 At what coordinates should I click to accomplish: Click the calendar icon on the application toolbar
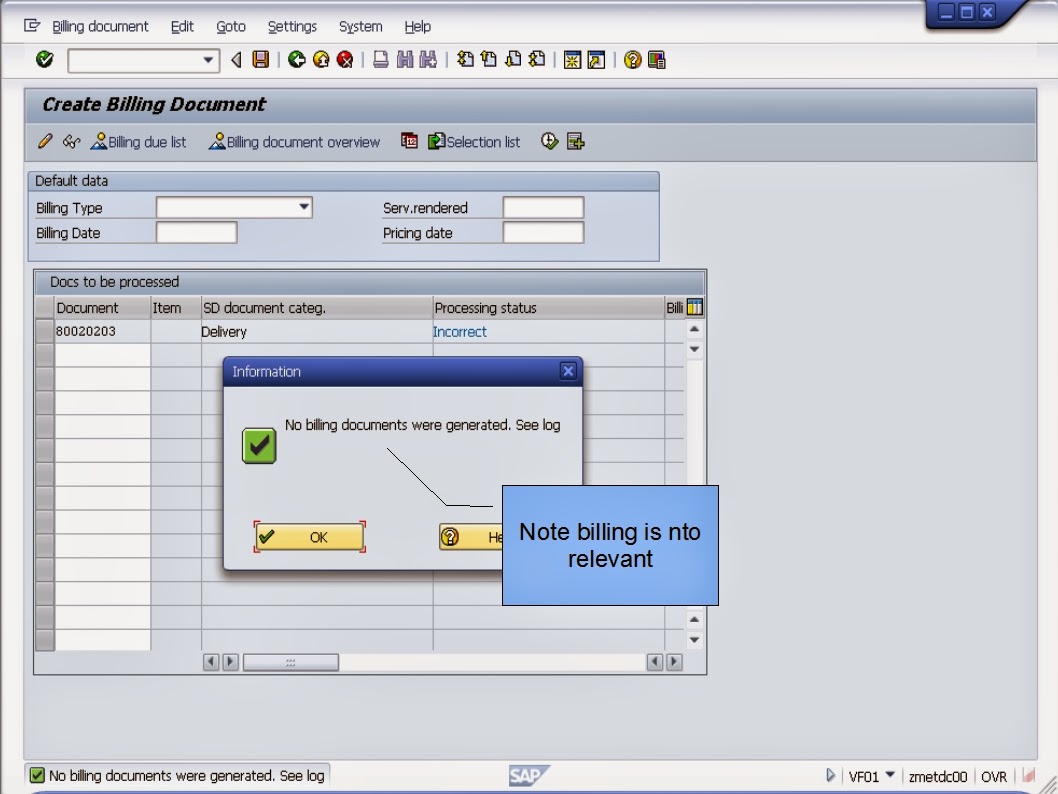409,142
